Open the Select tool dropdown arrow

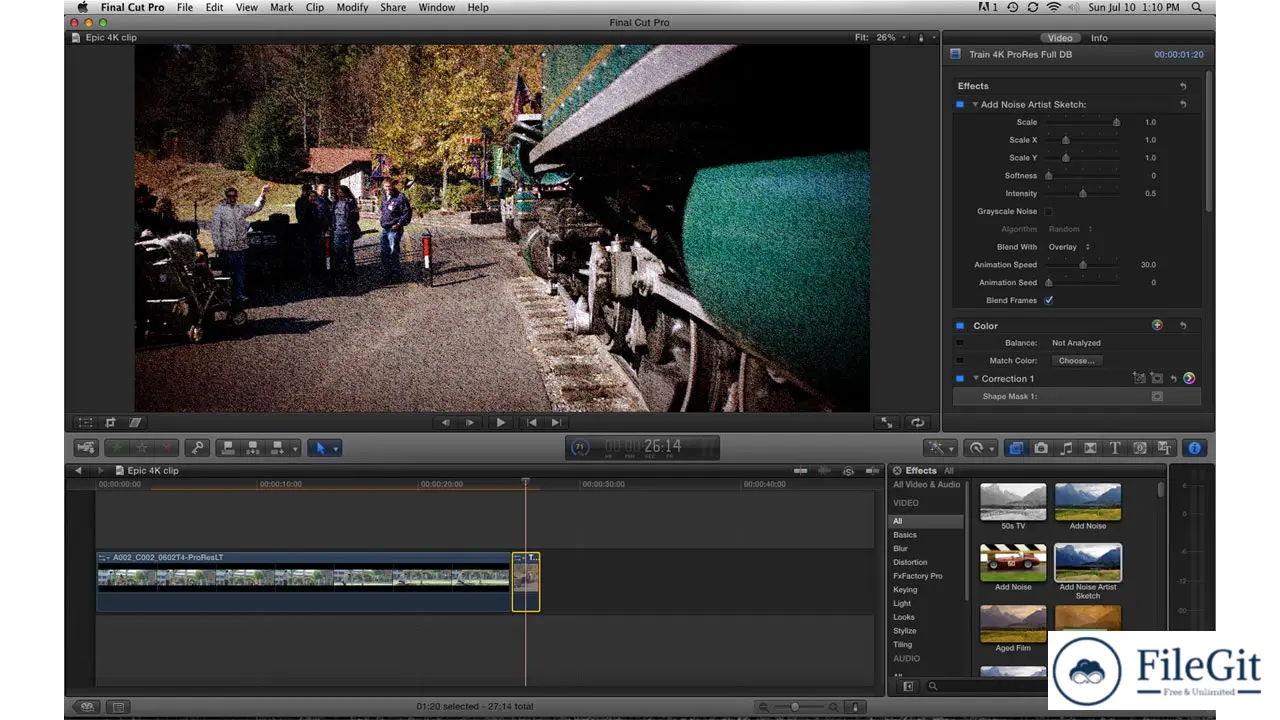[335, 448]
